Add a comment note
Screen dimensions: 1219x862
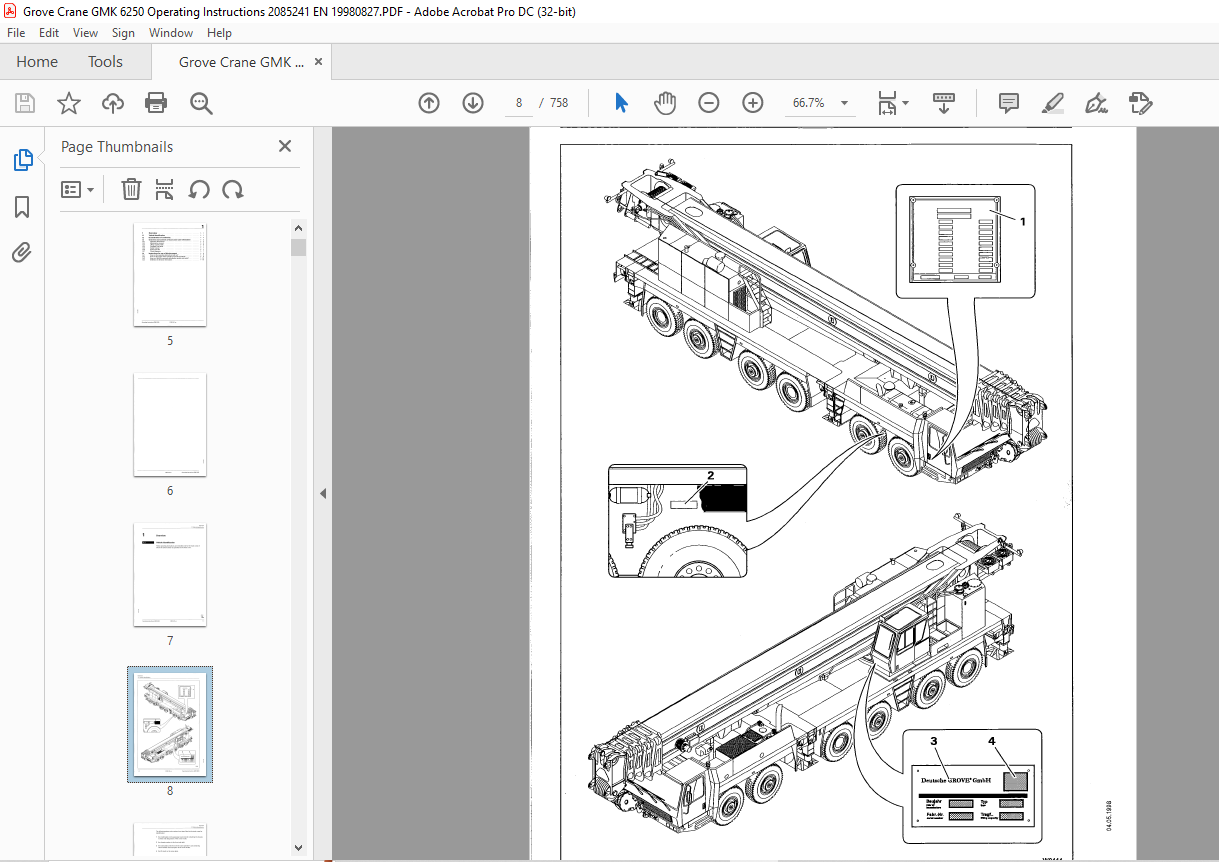(1009, 103)
